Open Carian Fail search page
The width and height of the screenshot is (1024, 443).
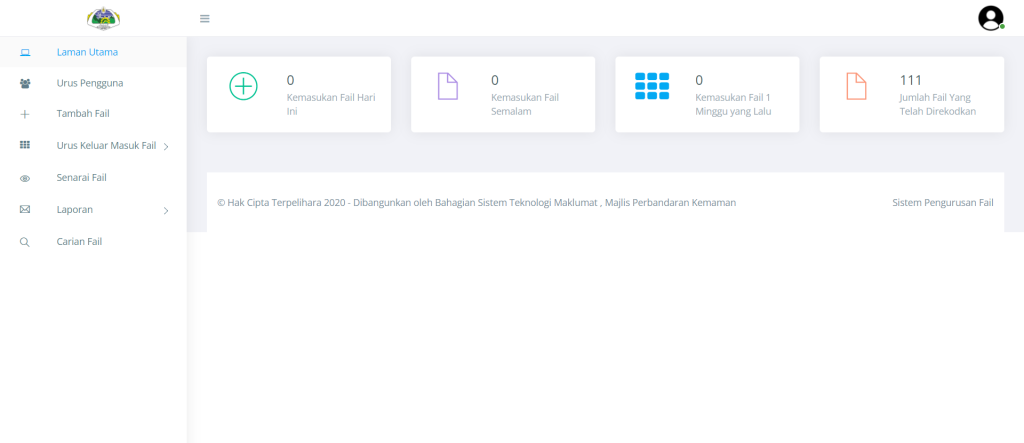click(80, 242)
